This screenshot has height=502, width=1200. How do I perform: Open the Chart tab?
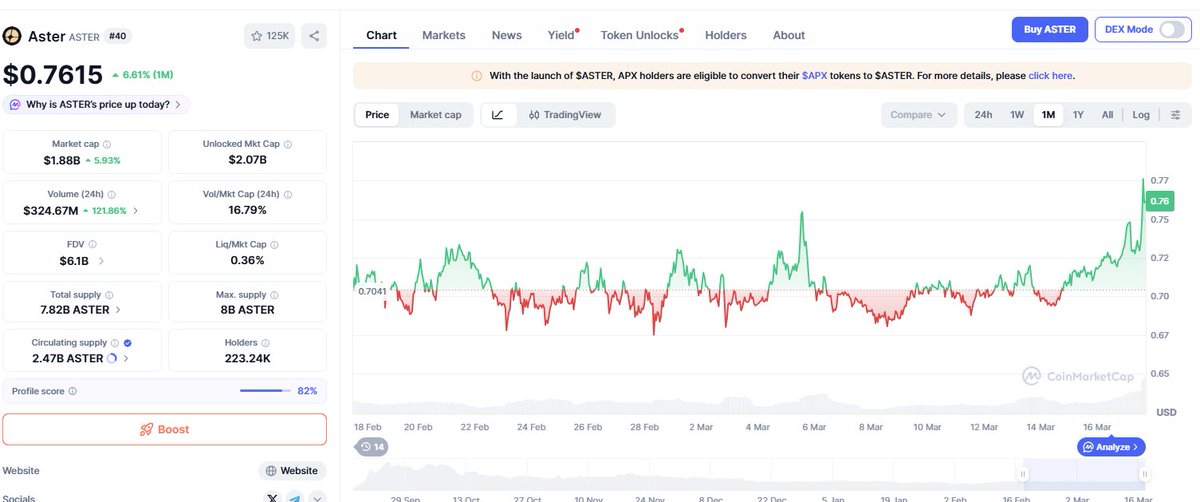tap(381, 35)
